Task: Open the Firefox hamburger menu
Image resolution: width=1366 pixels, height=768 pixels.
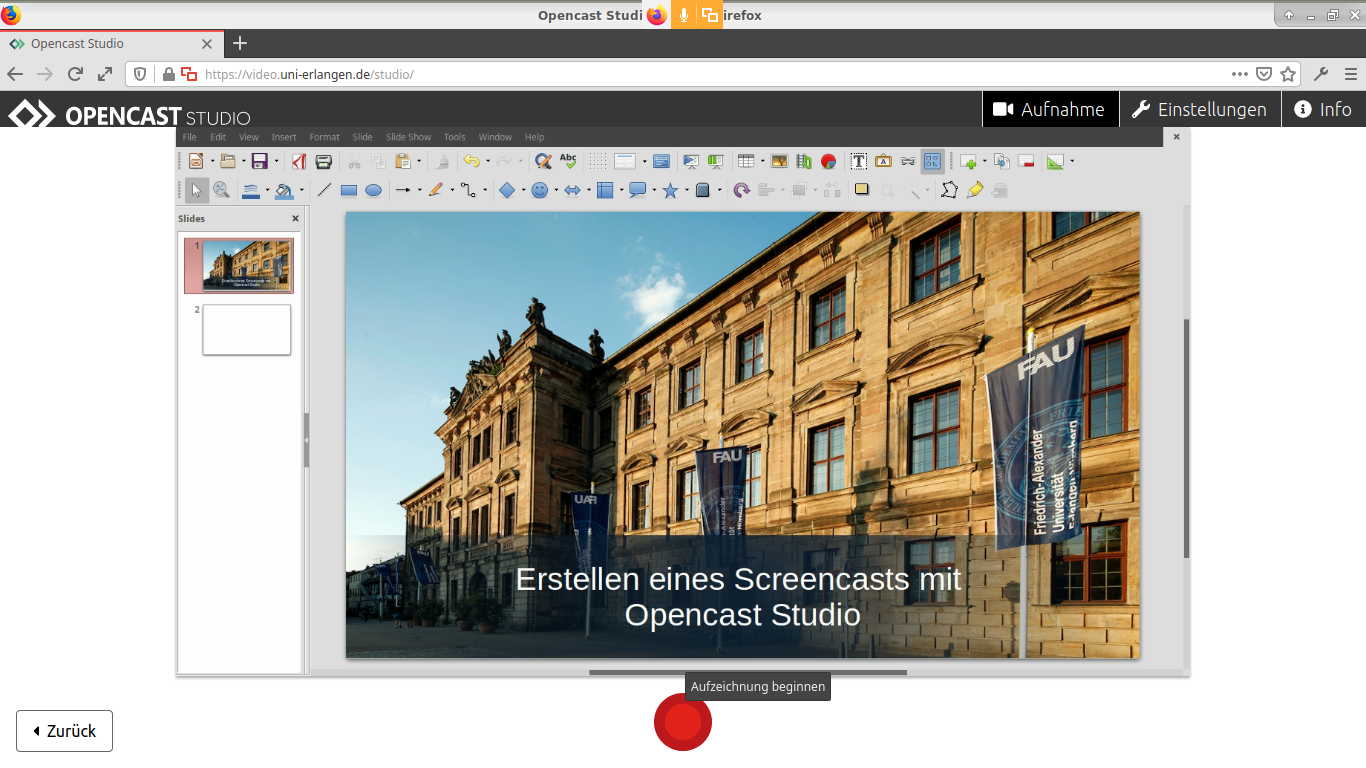Action: click(x=1350, y=74)
